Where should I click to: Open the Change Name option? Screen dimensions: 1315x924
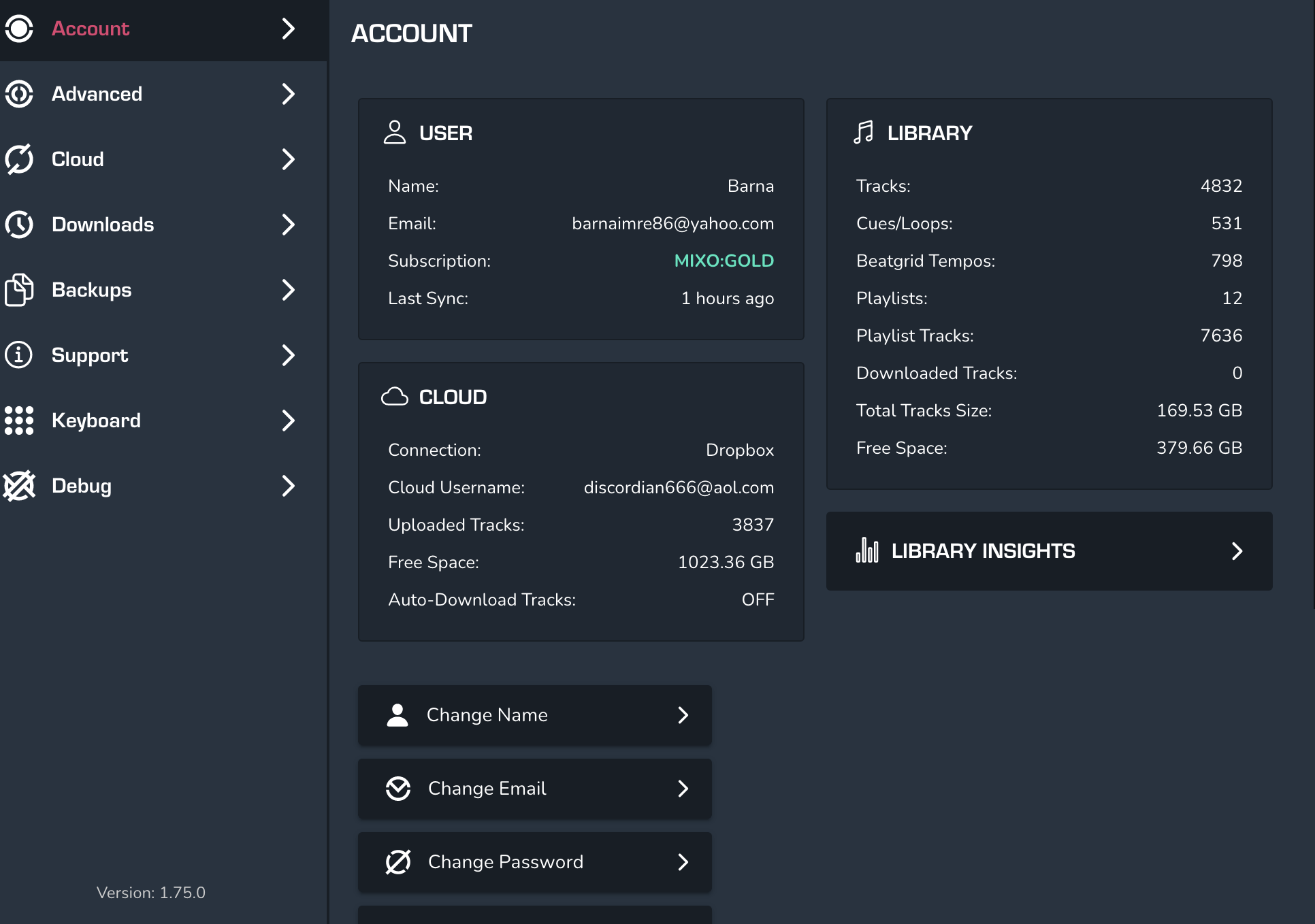[534, 715]
